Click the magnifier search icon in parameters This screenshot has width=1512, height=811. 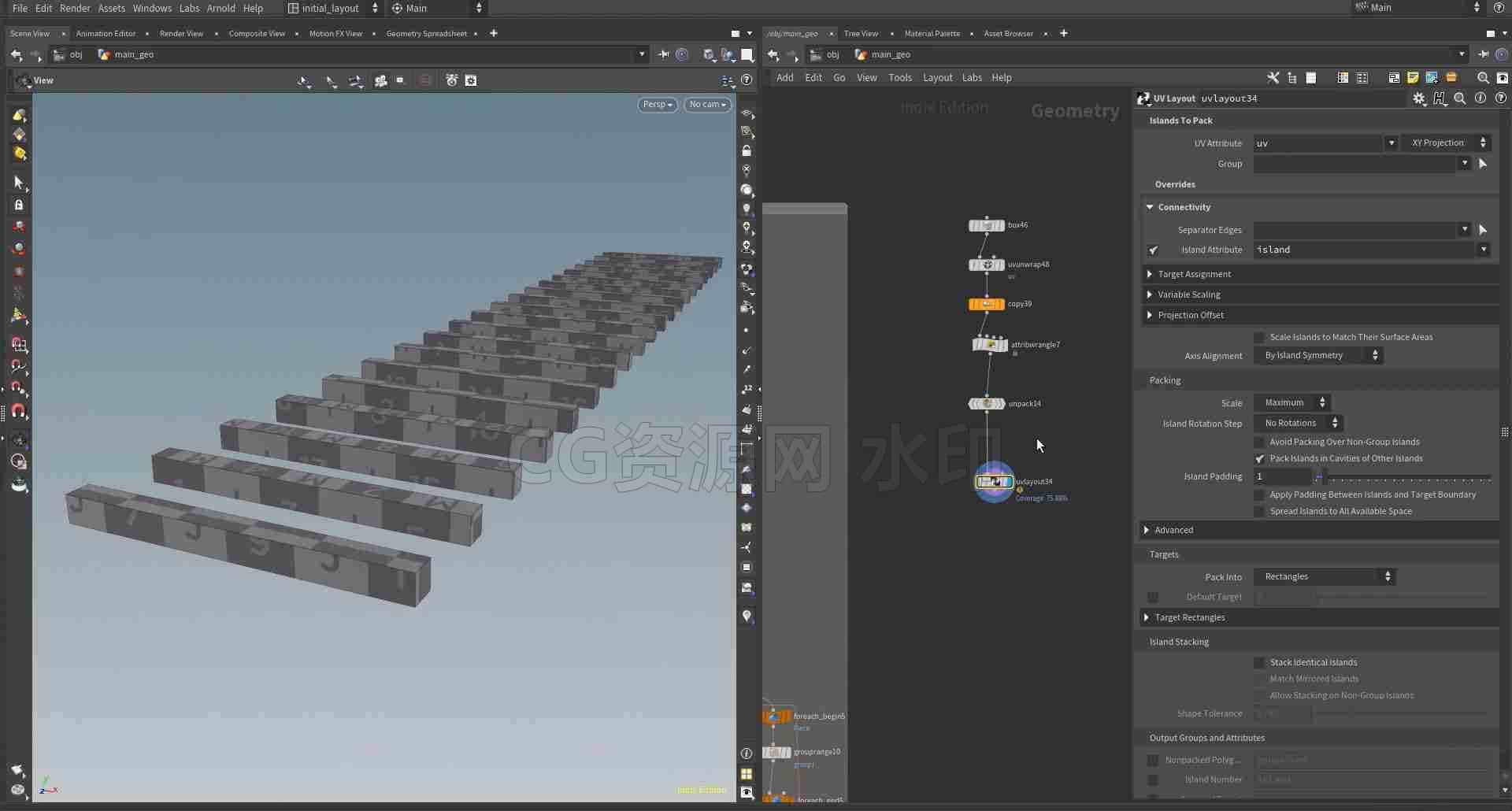(1460, 98)
